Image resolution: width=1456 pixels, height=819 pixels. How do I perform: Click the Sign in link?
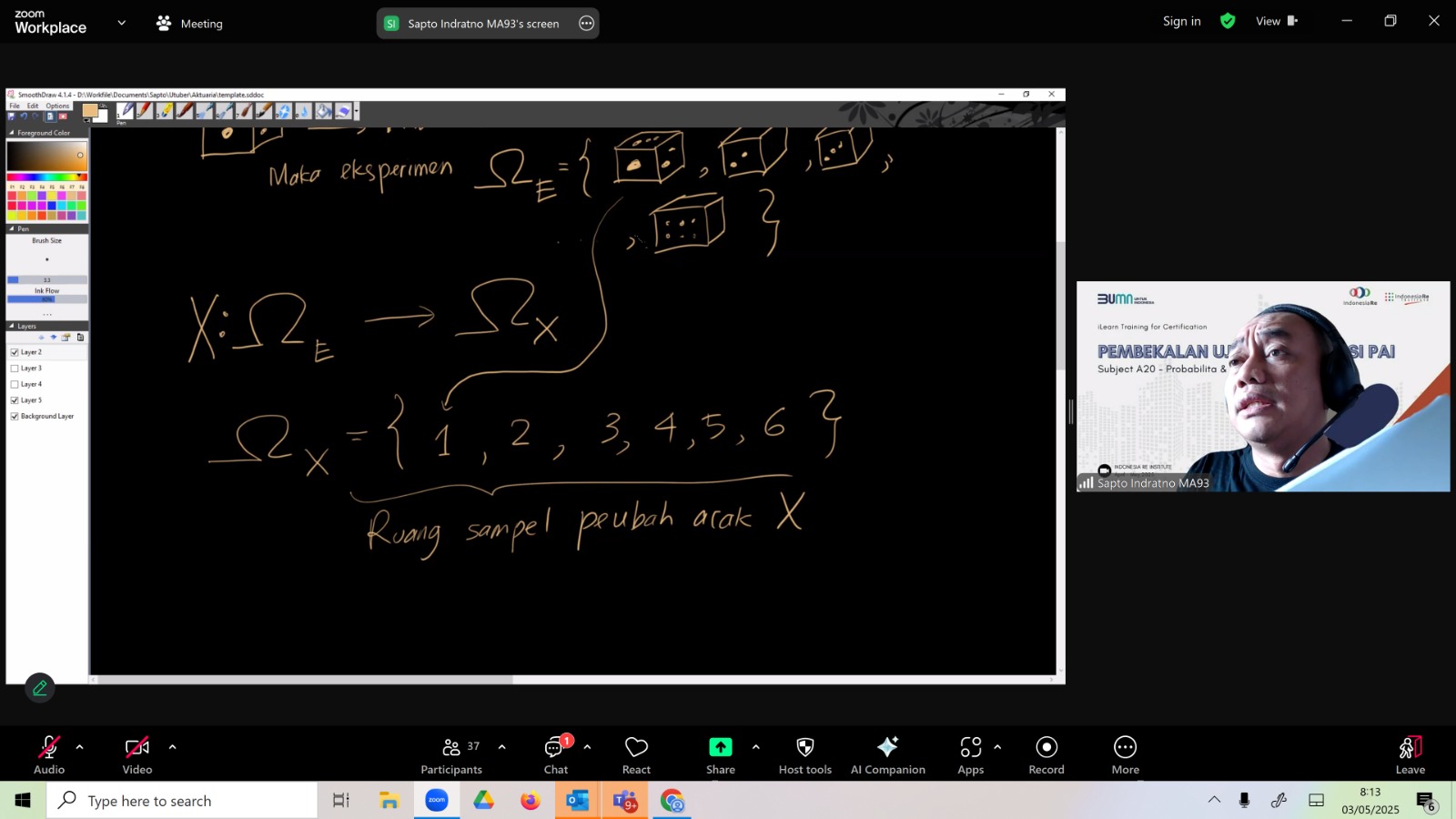pyautogui.click(x=1181, y=21)
